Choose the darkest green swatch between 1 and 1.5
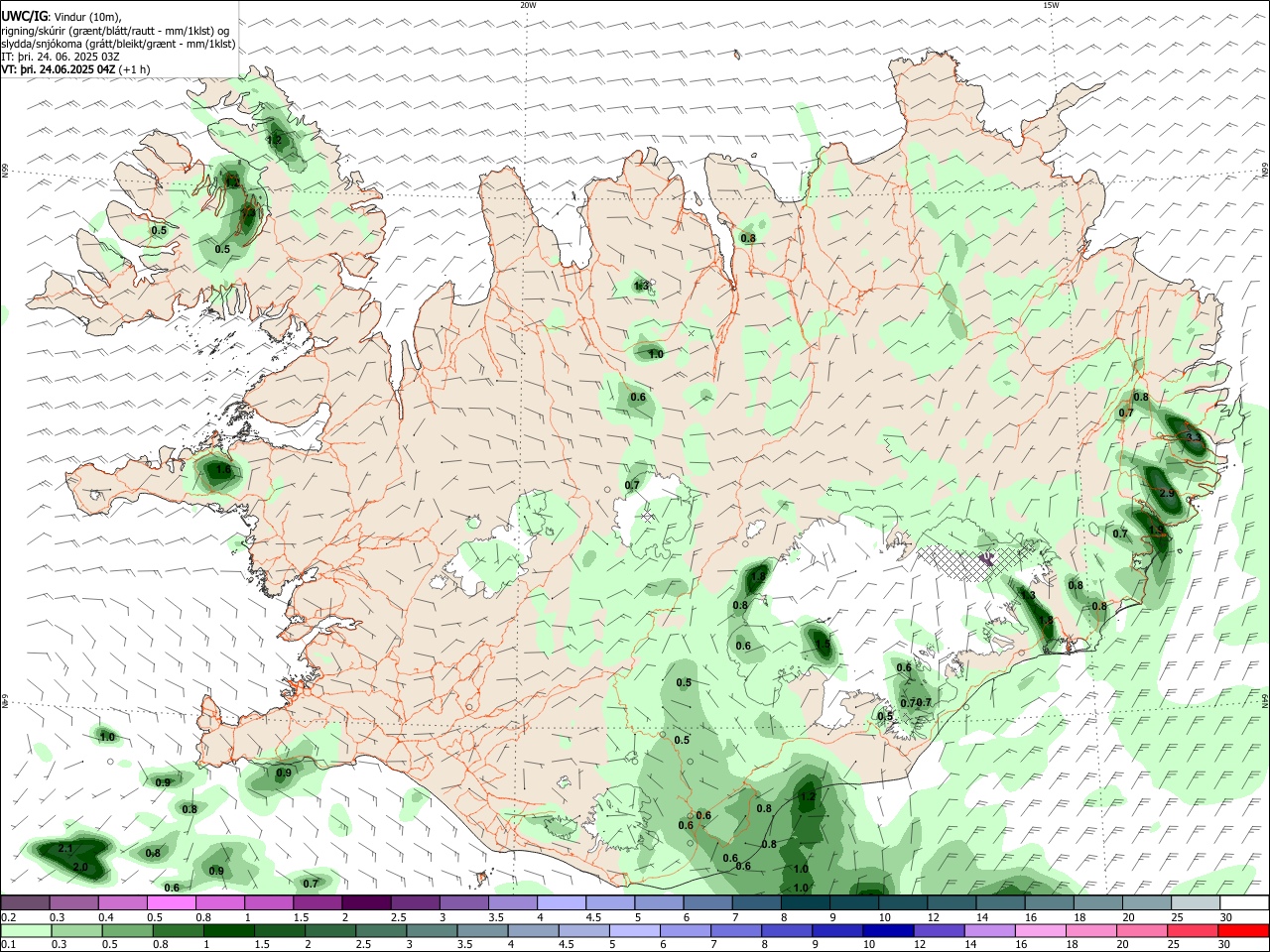 pos(228,931)
